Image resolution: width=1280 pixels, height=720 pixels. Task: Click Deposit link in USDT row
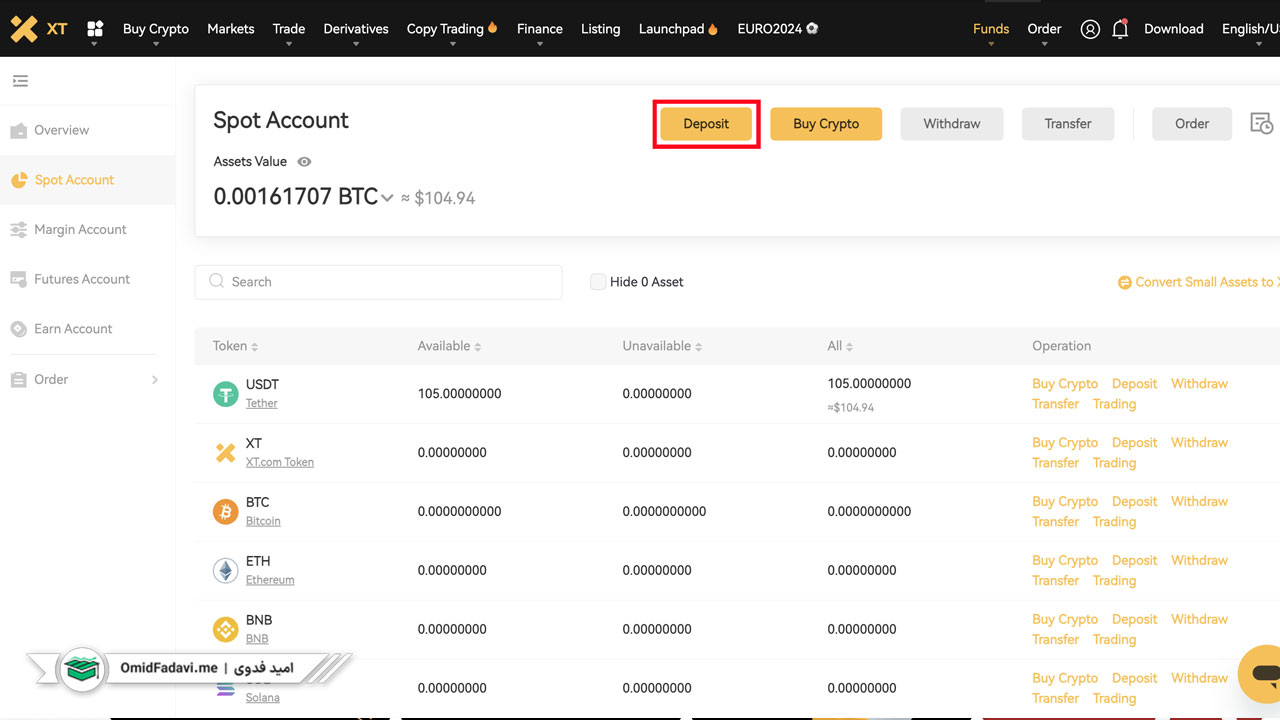1134,384
